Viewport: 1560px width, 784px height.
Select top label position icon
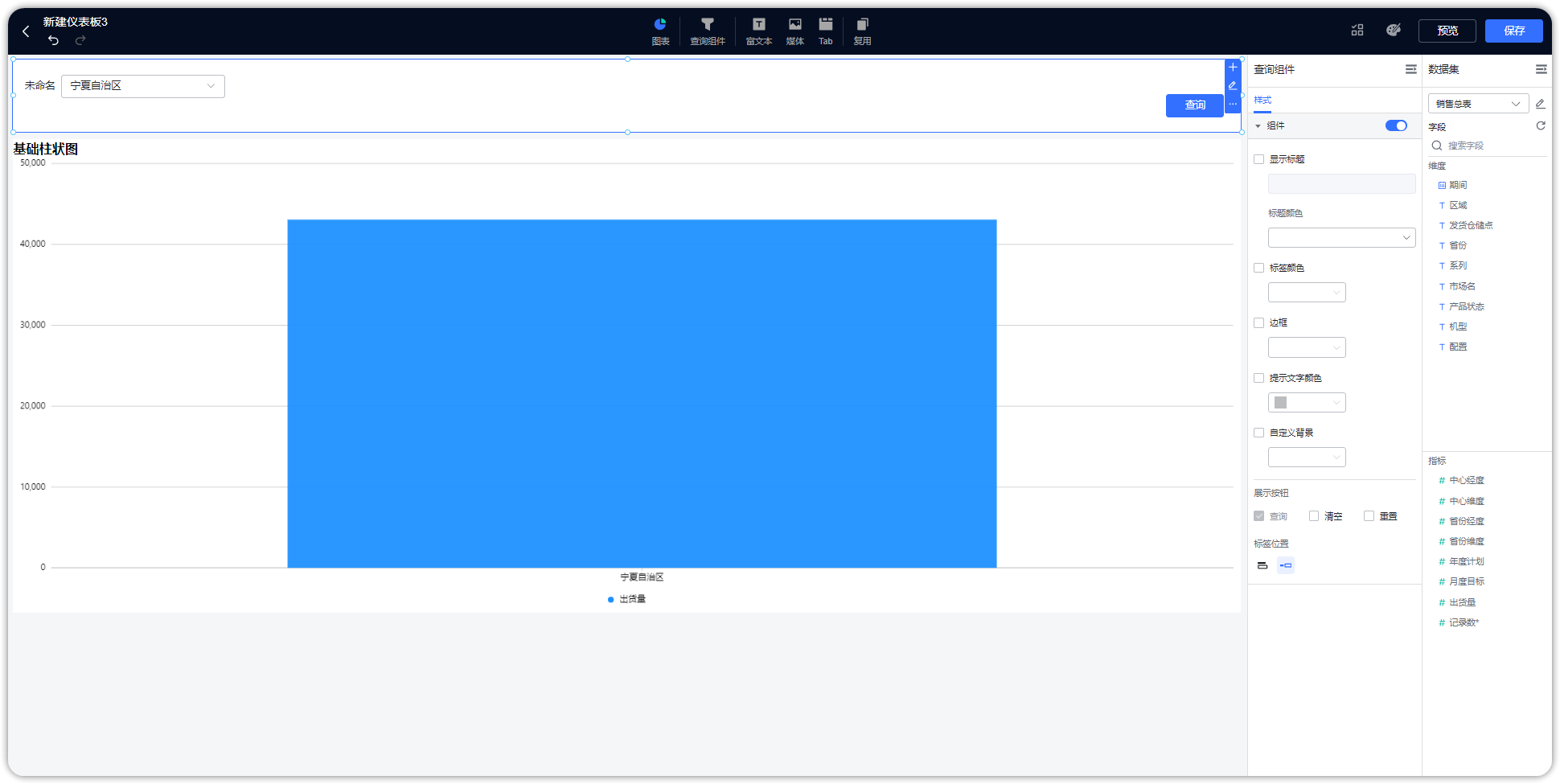coord(1262,565)
